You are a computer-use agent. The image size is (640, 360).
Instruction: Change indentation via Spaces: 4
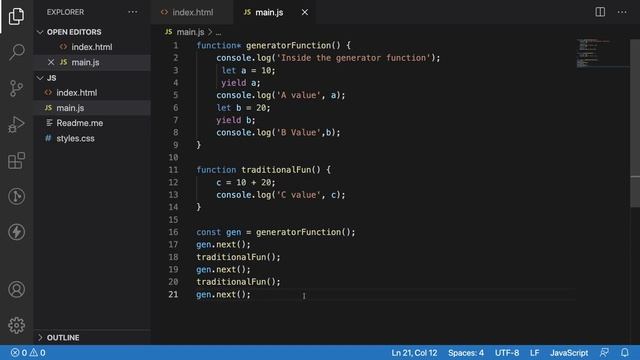[466, 353]
